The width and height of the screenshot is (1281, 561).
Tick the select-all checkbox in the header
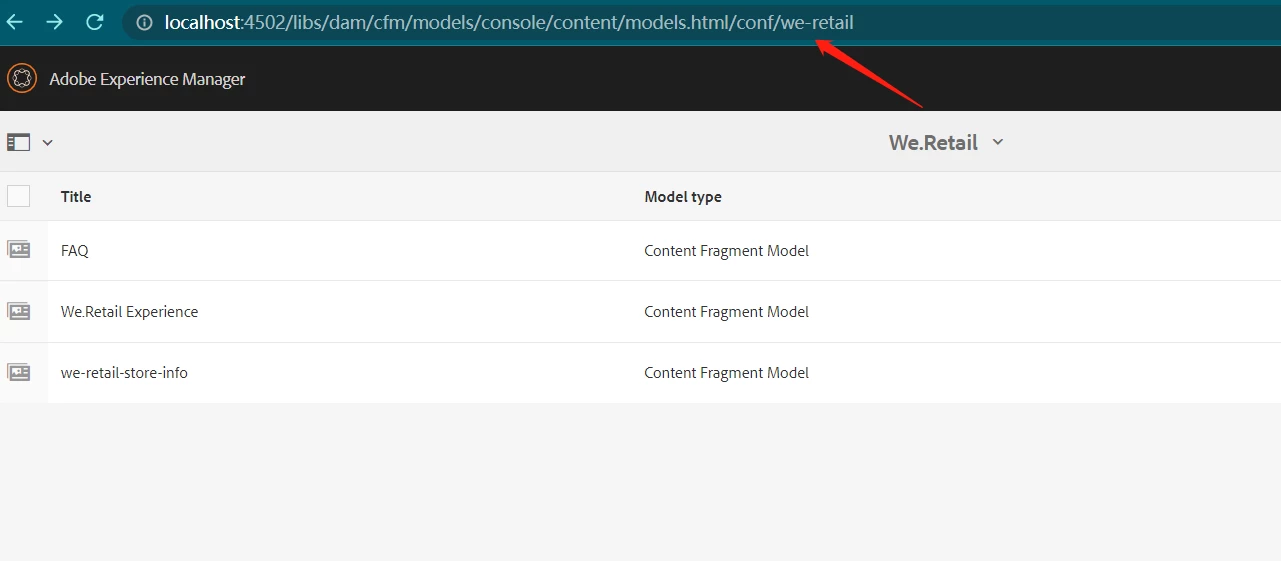coord(18,196)
